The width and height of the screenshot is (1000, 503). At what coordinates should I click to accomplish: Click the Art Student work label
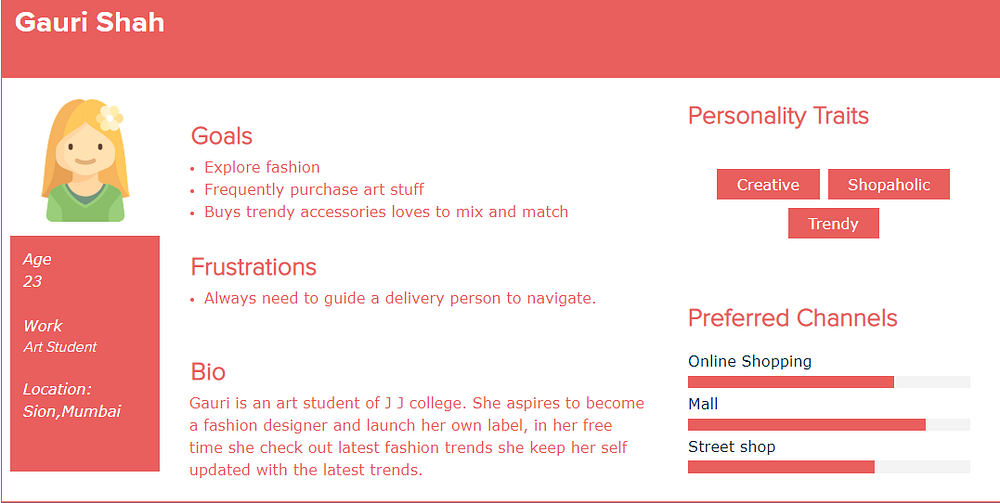(60, 347)
